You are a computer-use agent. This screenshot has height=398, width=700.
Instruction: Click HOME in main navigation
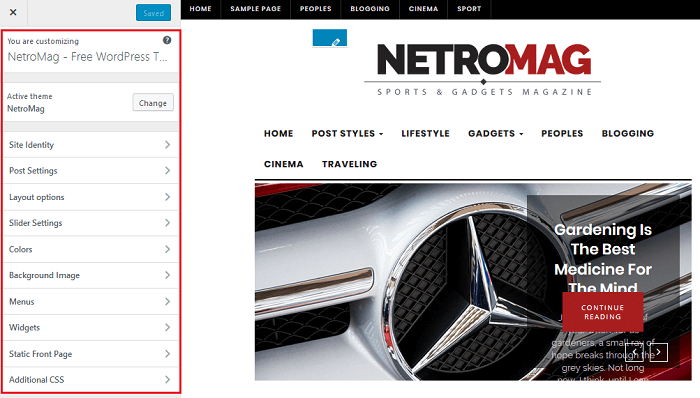click(x=279, y=133)
